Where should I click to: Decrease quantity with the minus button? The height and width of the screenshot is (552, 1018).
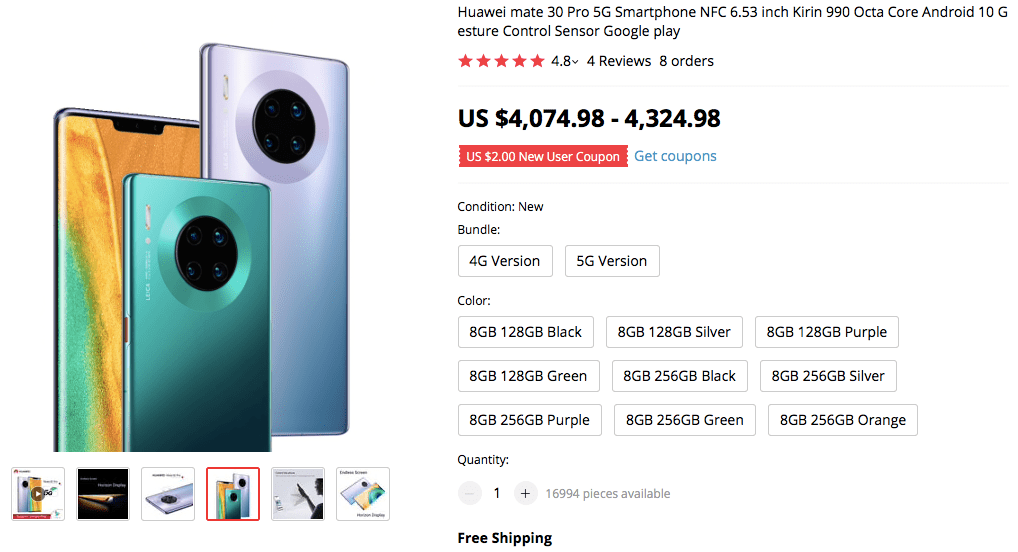click(x=469, y=493)
